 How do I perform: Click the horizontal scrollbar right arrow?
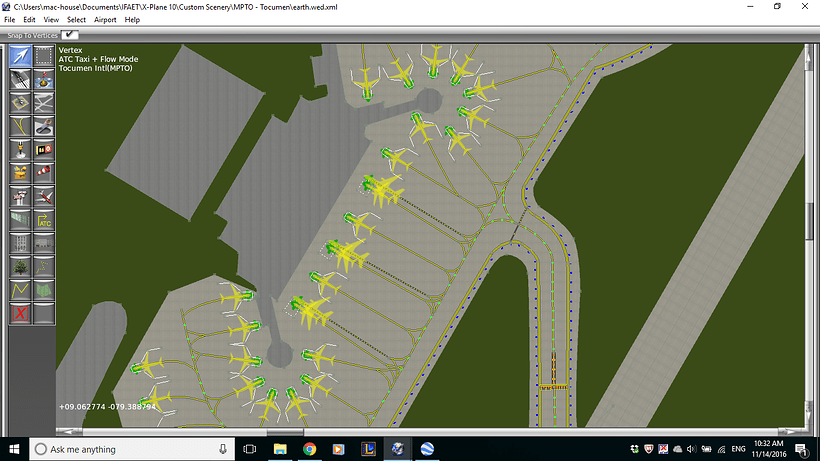791,432
